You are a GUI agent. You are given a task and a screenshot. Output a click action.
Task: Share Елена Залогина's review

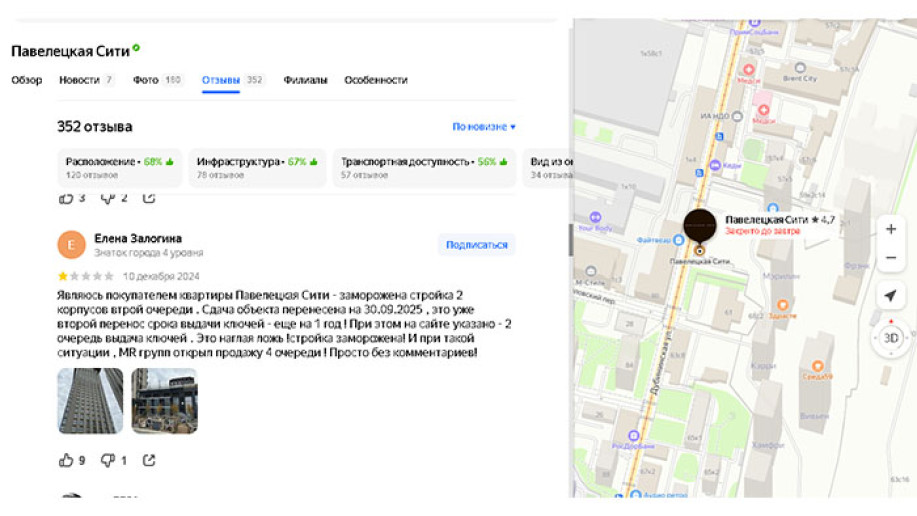(x=149, y=461)
